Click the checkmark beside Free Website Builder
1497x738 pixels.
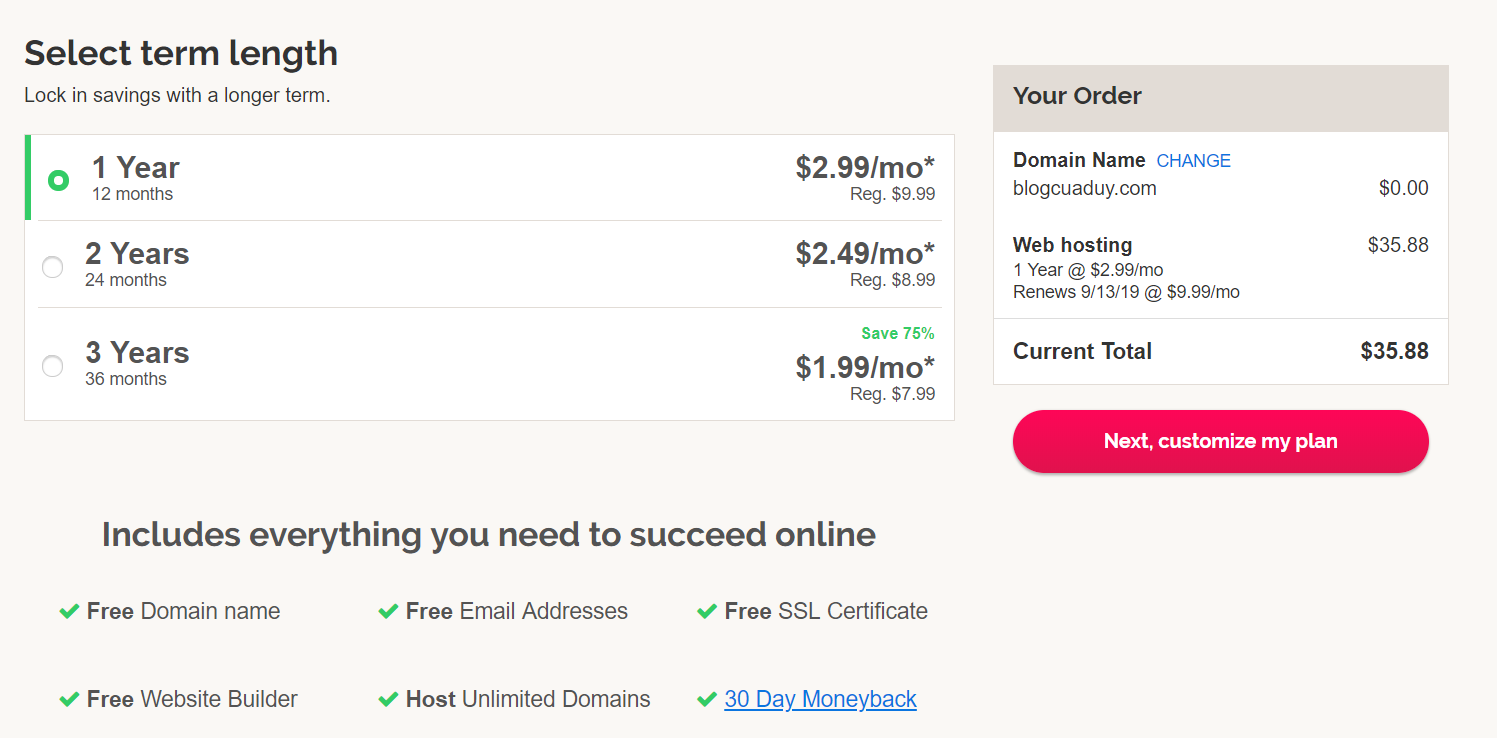point(69,699)
